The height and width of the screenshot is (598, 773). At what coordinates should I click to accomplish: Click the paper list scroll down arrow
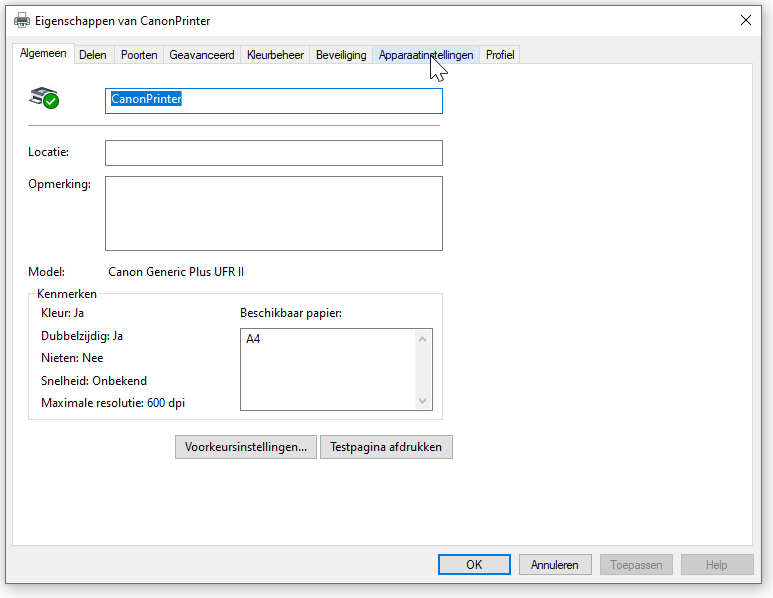[x=424, y=400]
